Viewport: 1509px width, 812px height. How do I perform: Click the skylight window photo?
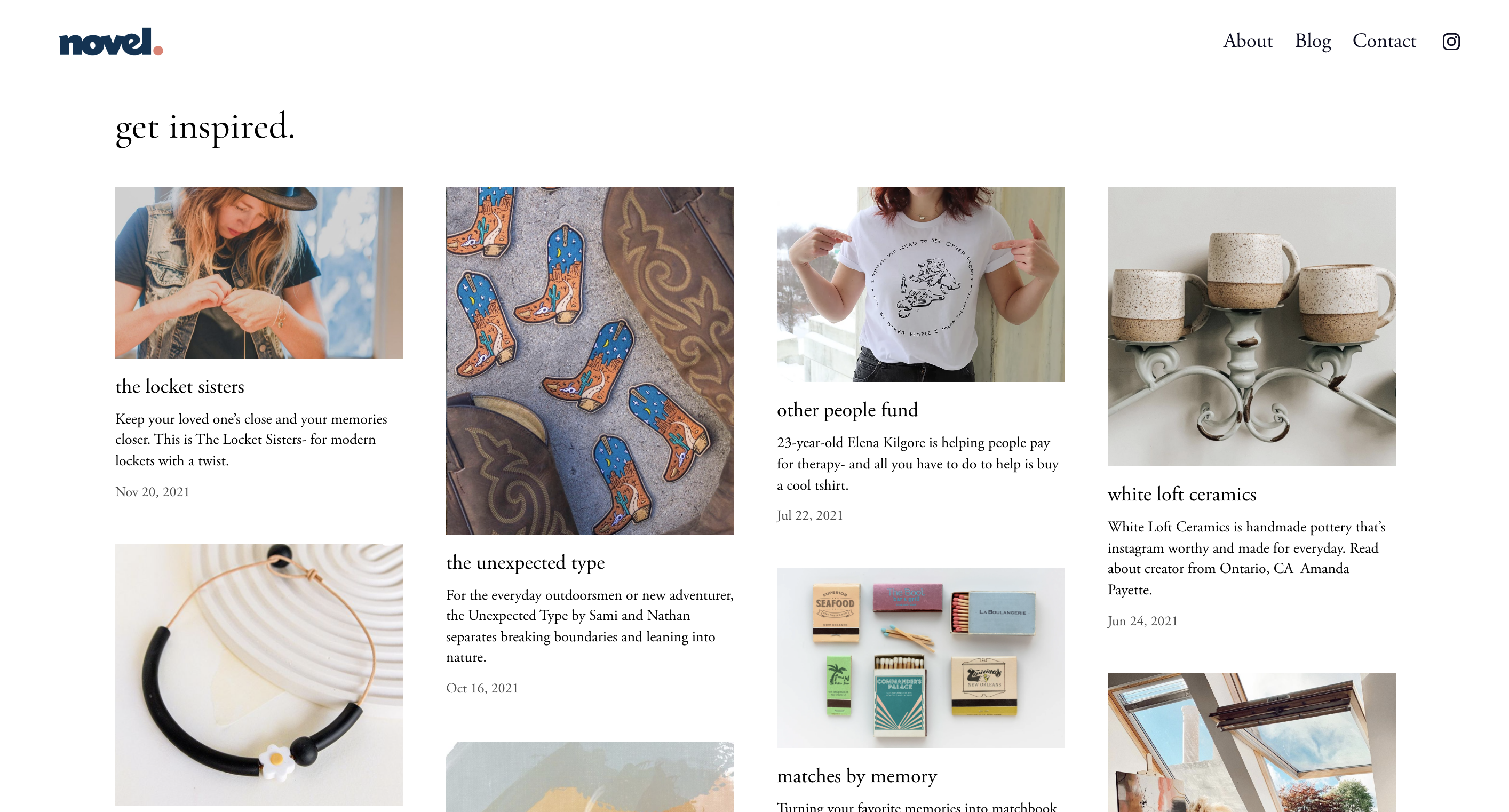pos(1251,742)
